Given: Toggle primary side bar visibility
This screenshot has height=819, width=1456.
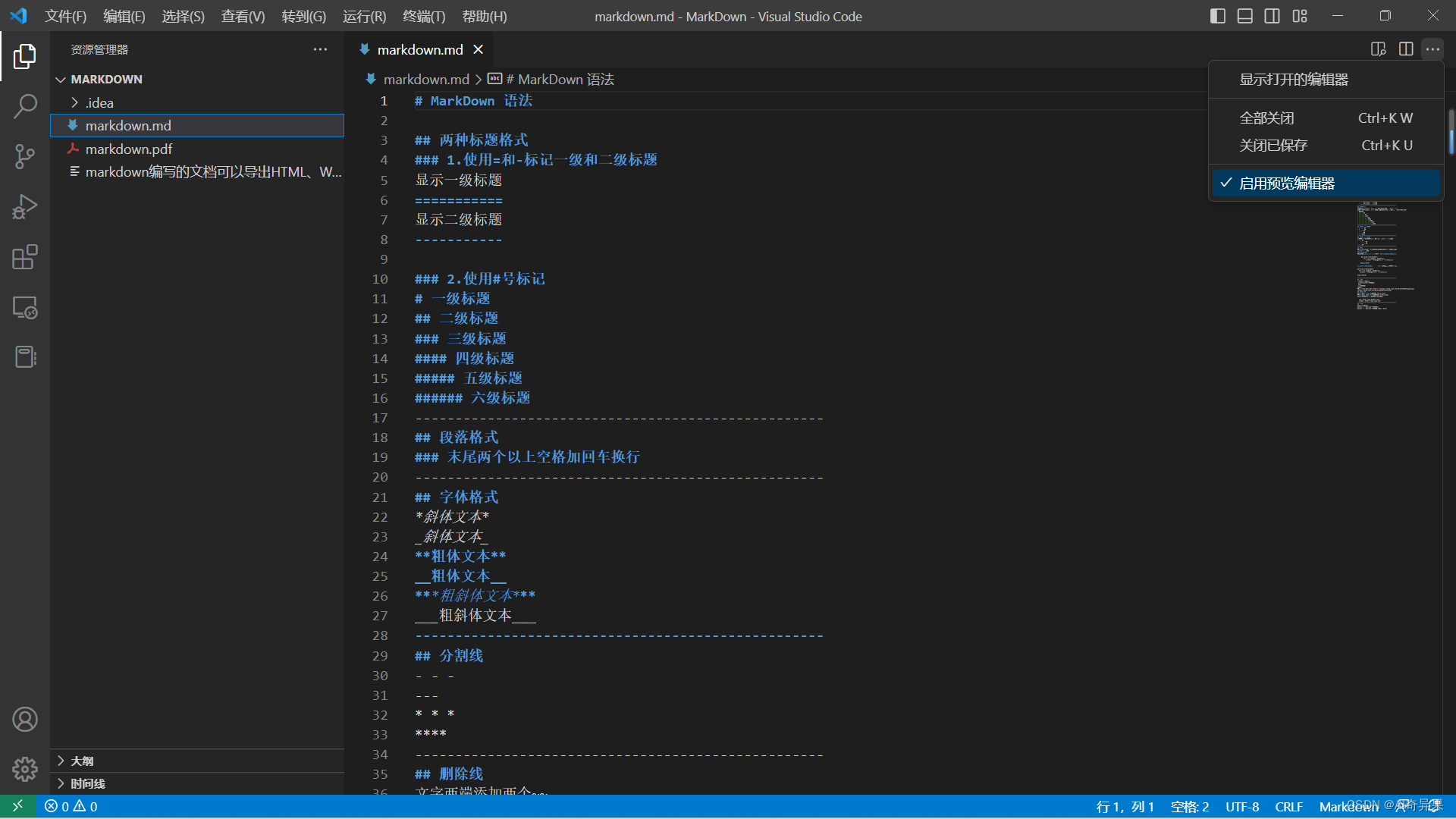Looking at the screenshot, I should point(1217,16).
